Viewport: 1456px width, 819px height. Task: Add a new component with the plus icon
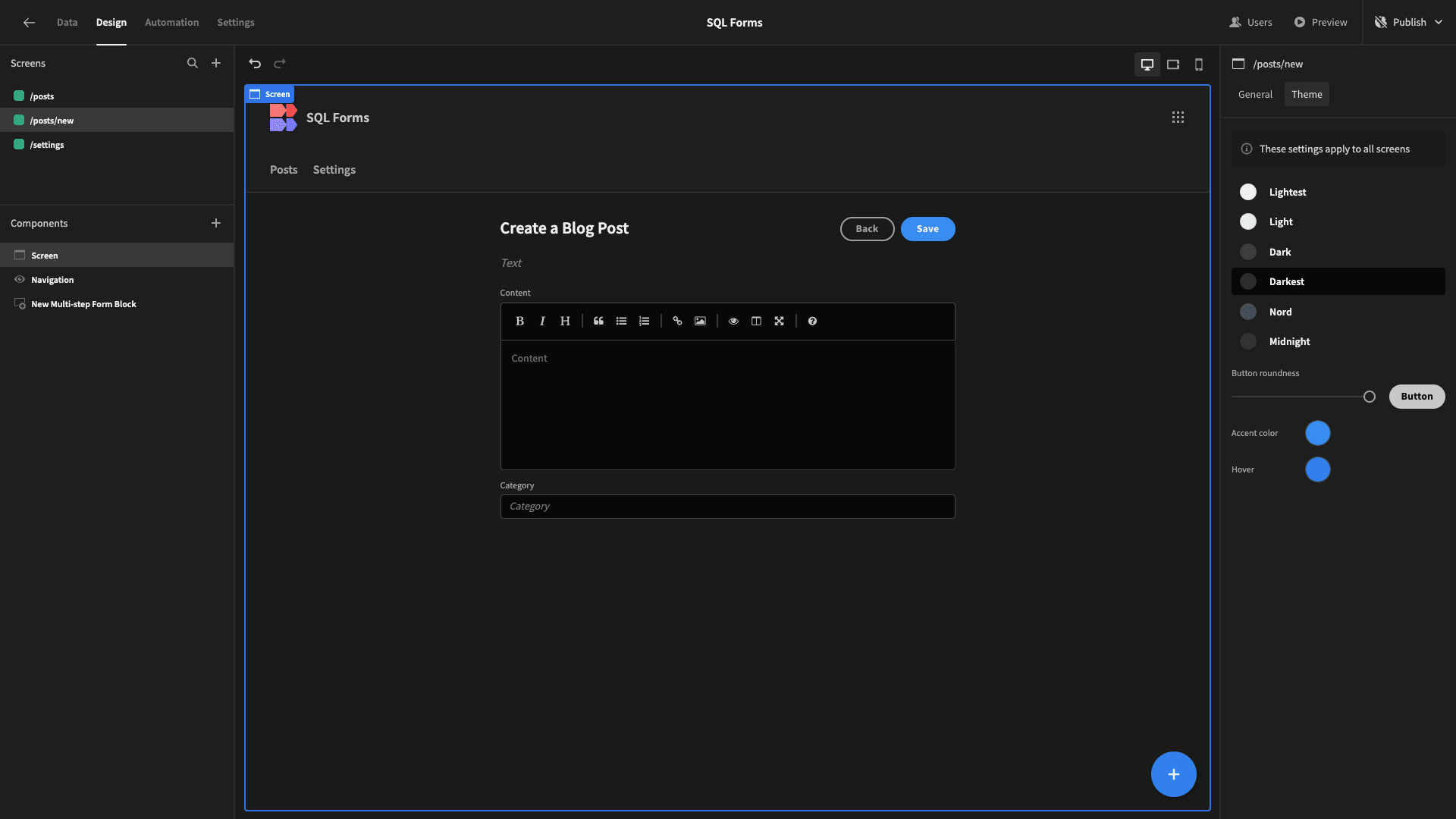coord(216,223)
